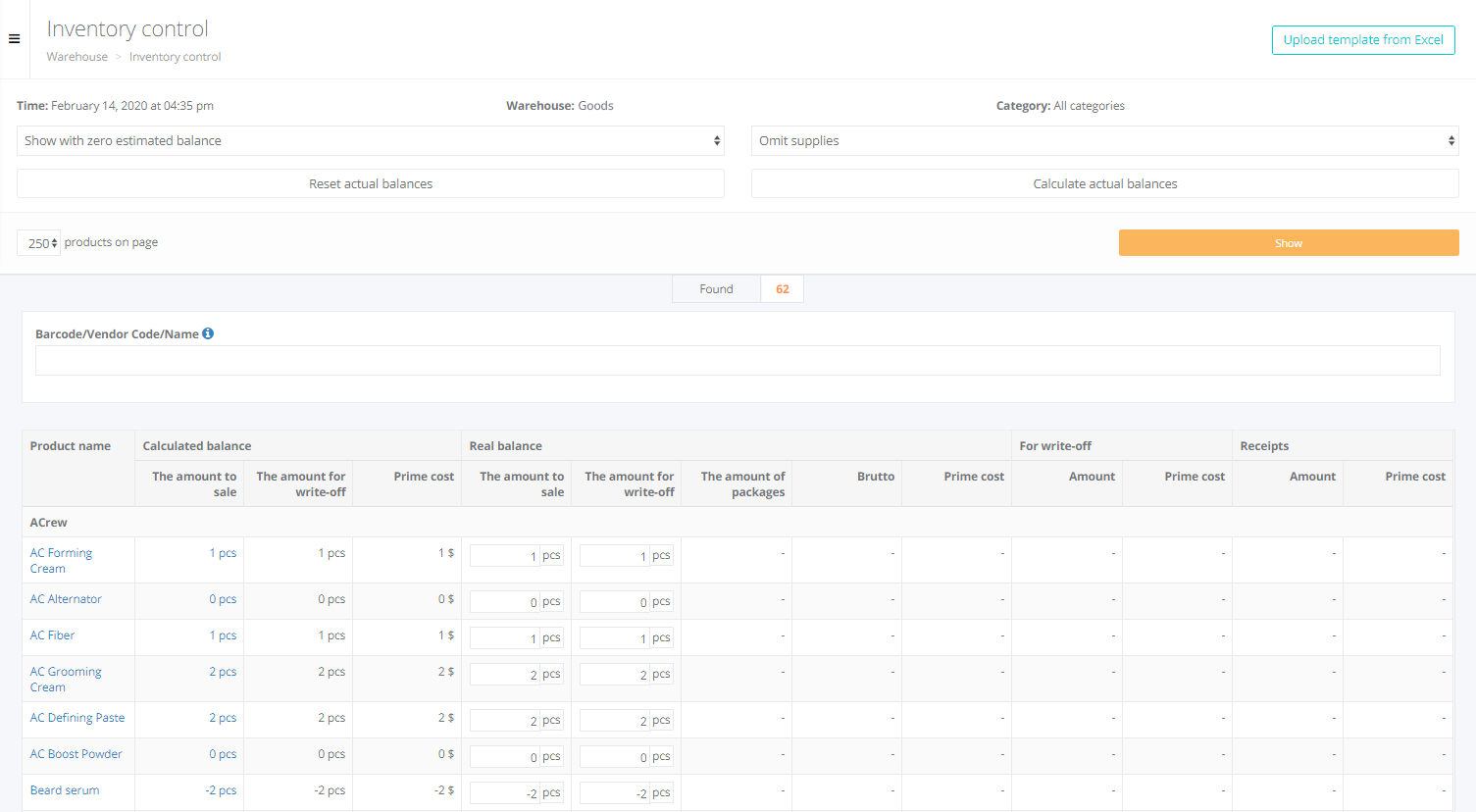Open the hamburger sidebar menu
The image size is (1476, 812).
[x=14, y=39]
